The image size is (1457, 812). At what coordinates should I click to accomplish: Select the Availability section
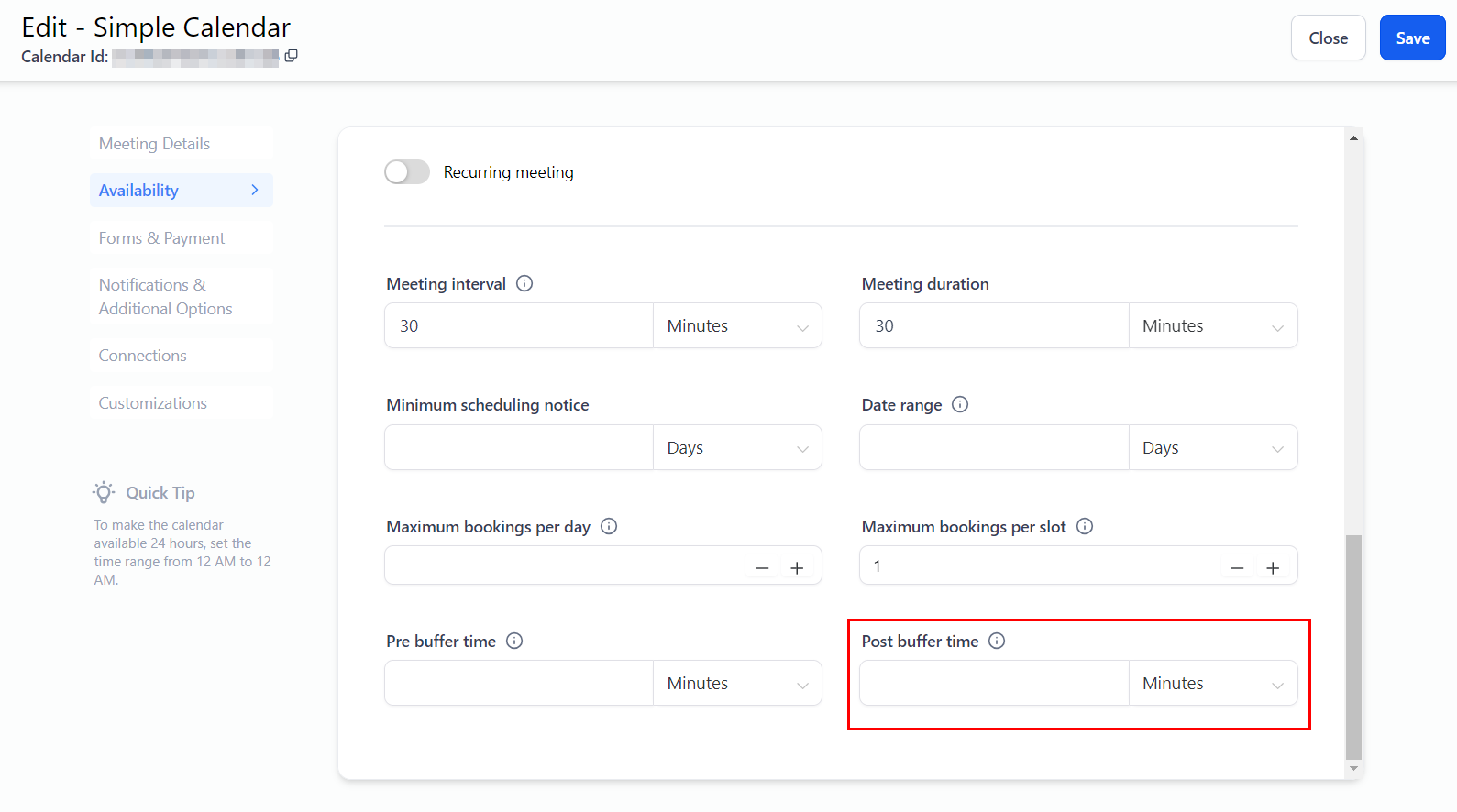point(182,191)
